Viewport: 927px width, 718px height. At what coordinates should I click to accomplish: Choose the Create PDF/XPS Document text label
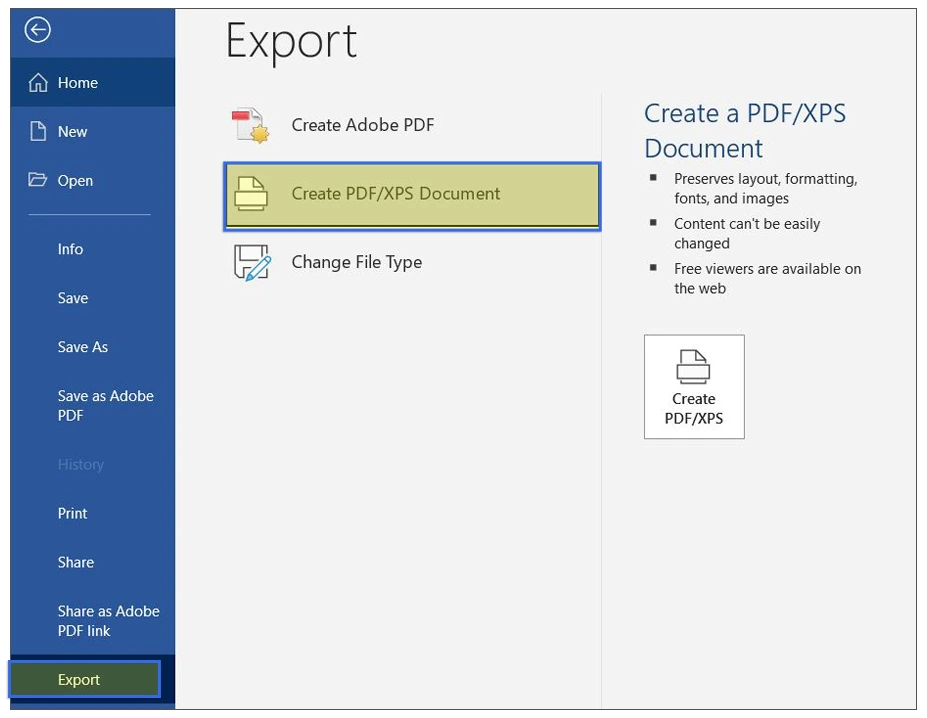point(396,193)
